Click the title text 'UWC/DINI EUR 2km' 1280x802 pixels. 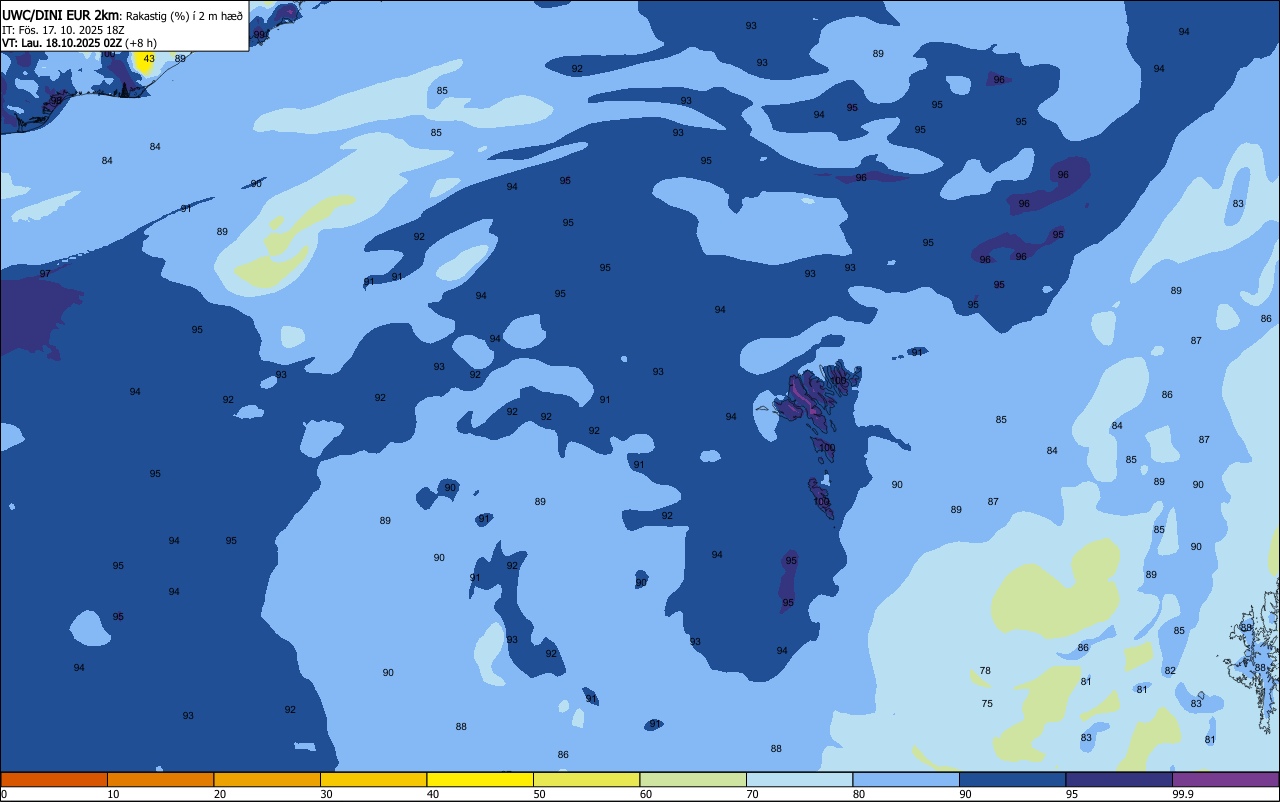coord(61,15)
